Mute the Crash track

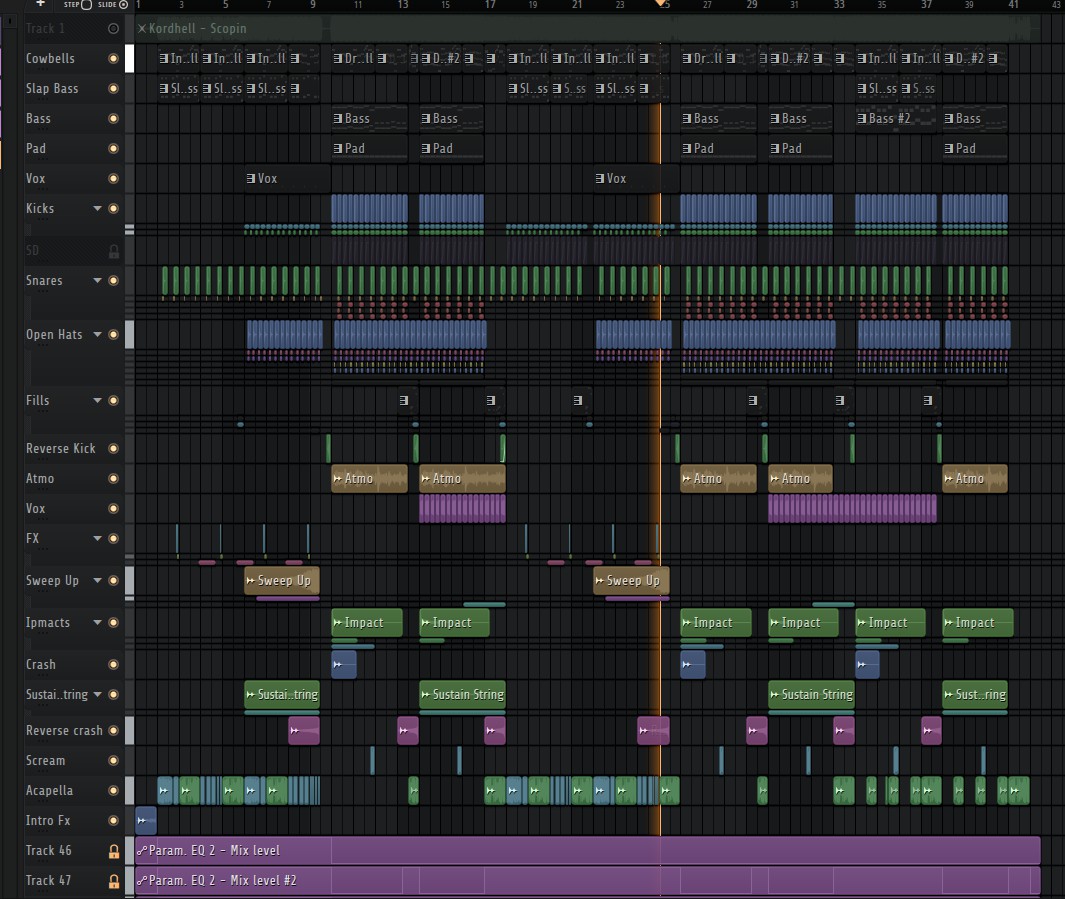point(113,665)
